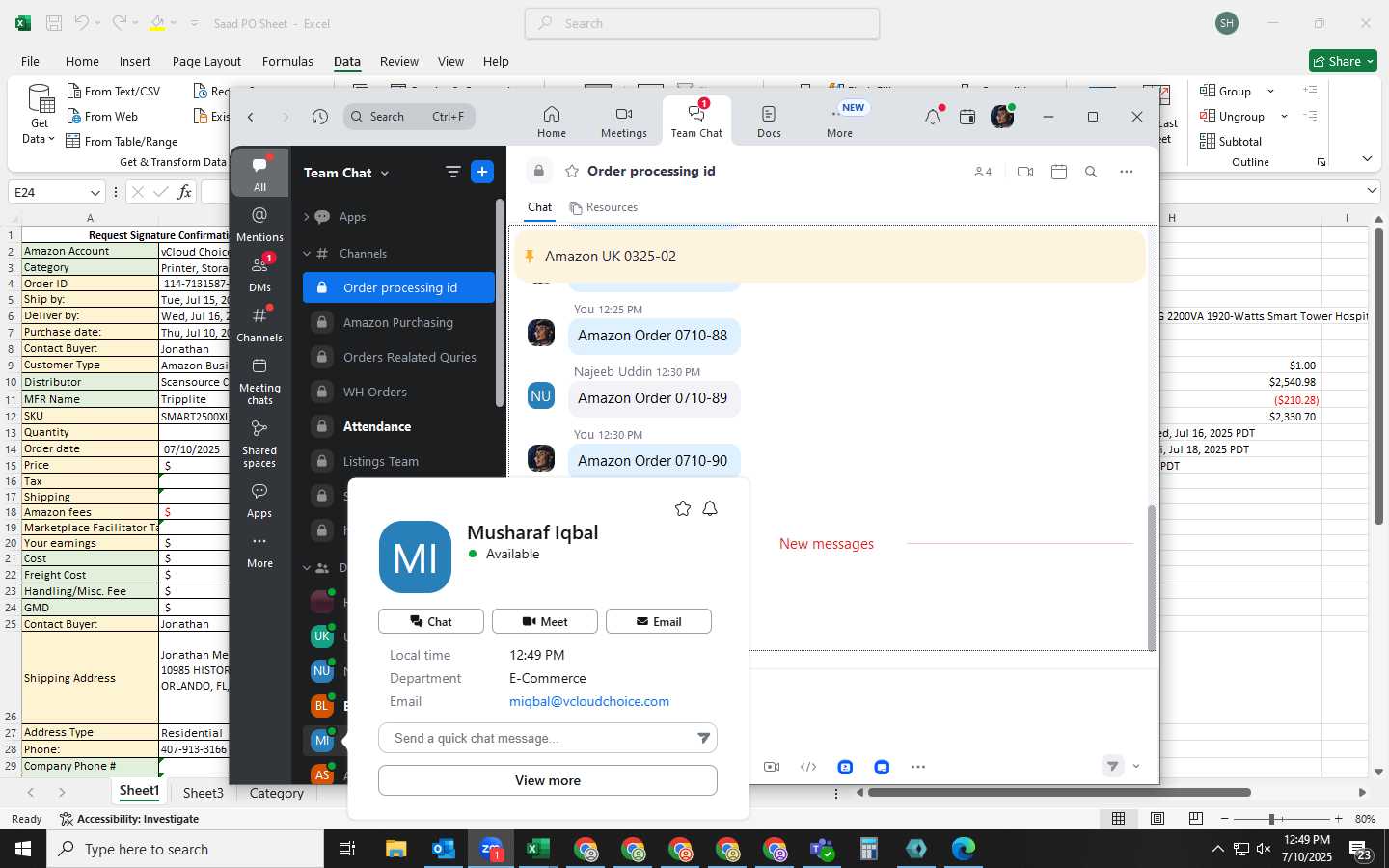Open the More menu in Zoom top bar

pos(839,122)
